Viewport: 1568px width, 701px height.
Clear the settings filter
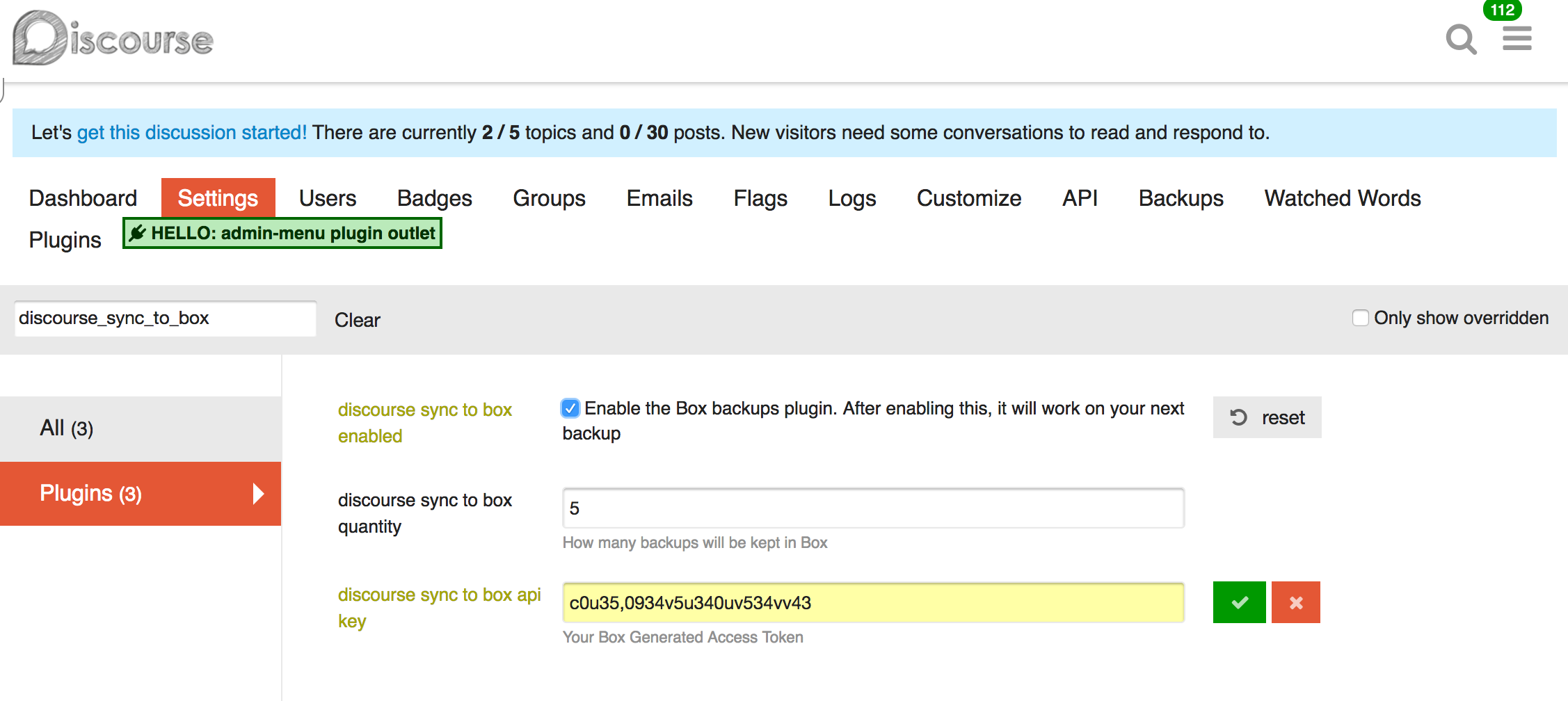[358, 320]
